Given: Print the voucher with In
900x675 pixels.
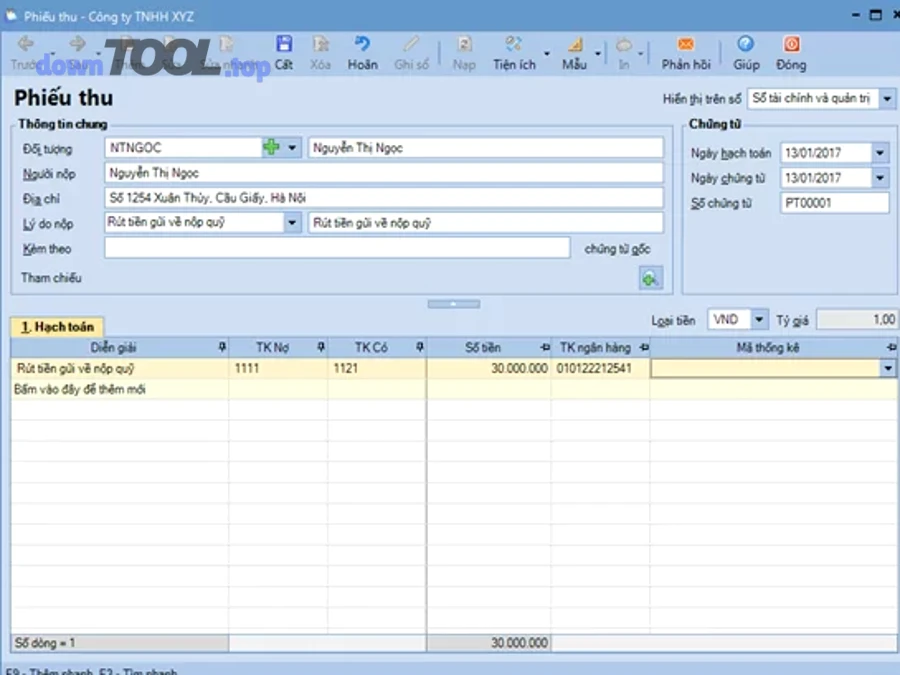Looking at the screenshot, I should [624, 53].
